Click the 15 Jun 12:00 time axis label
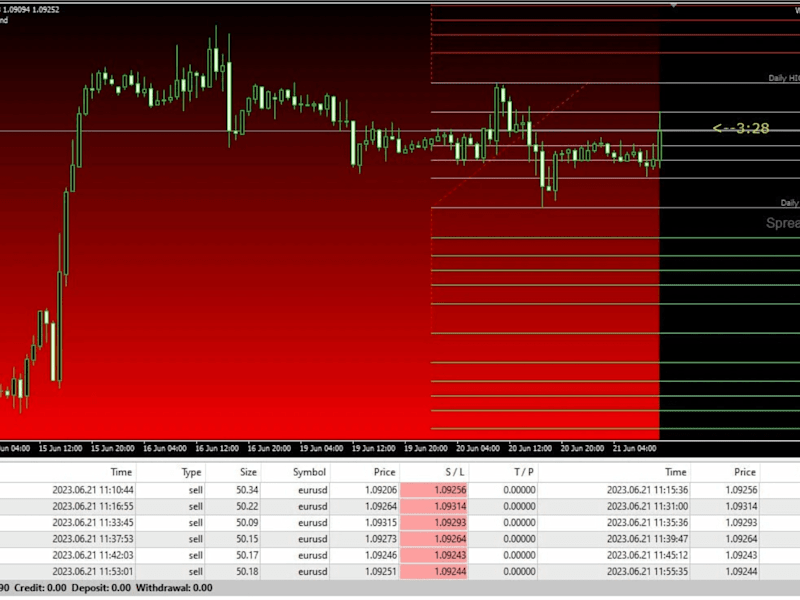 pyautogui.click(x=60, y=448)
